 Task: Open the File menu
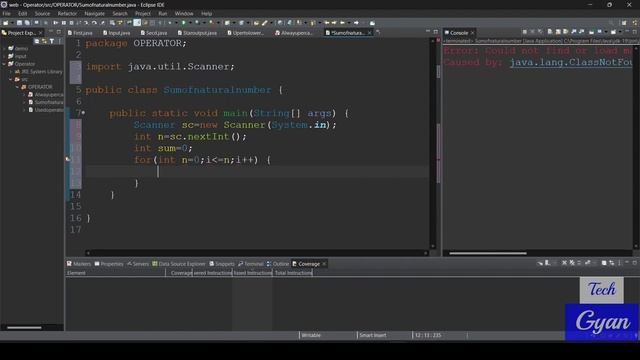[7, 13]
